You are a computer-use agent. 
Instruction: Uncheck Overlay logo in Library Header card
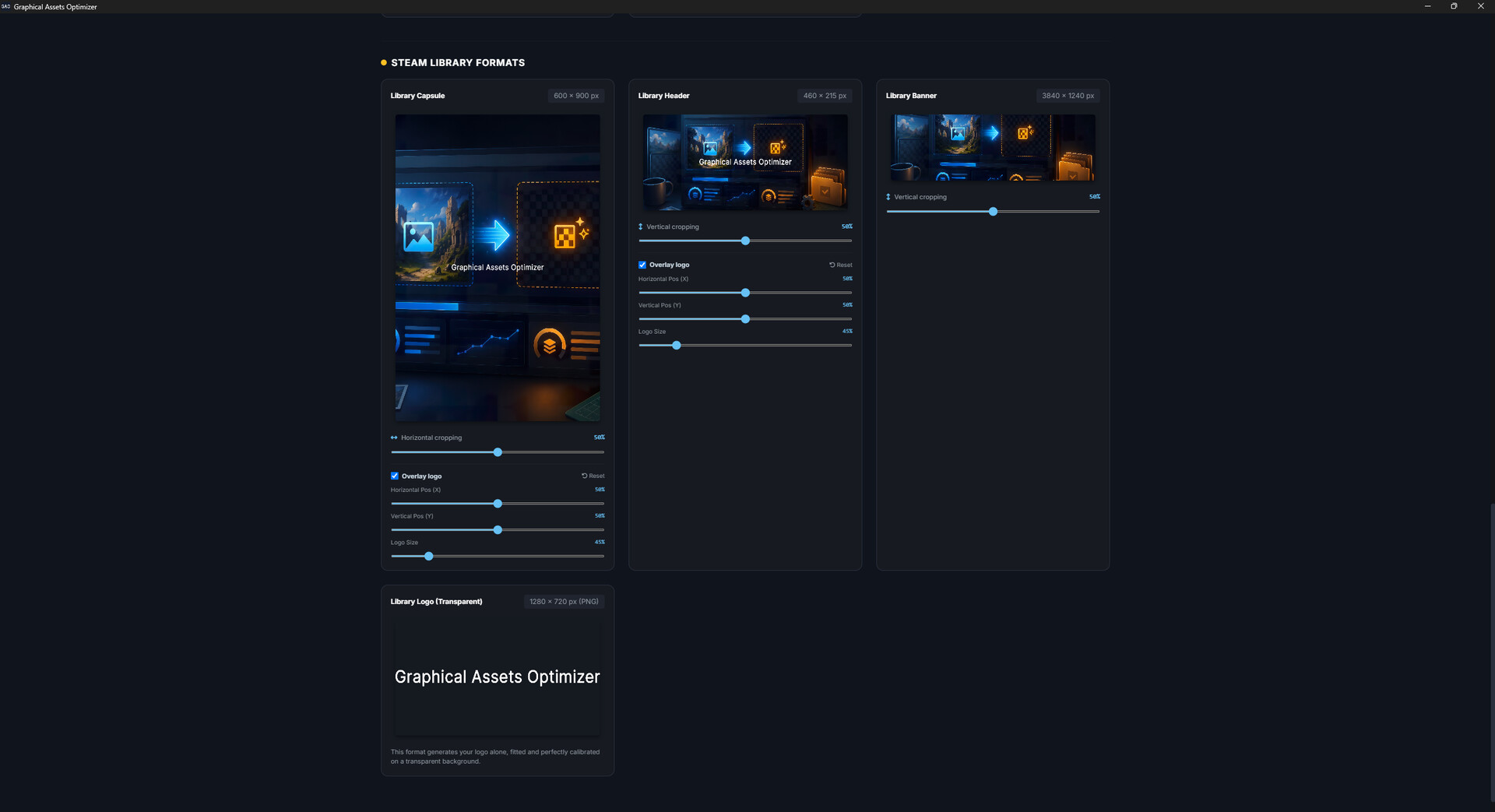click(x=642, y=265)
